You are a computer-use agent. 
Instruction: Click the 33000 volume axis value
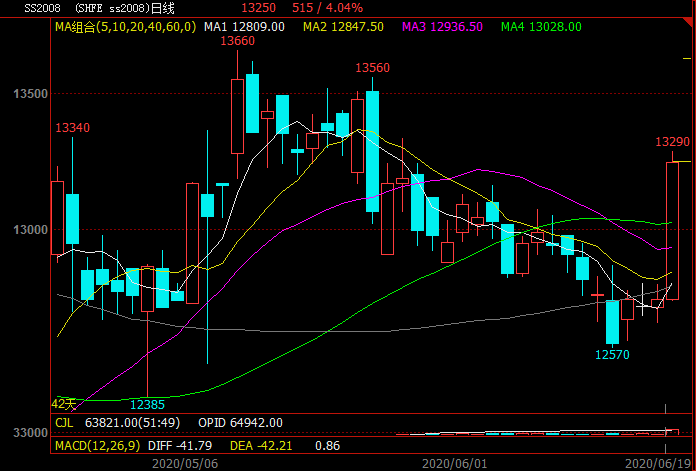[x=30, y=433]
